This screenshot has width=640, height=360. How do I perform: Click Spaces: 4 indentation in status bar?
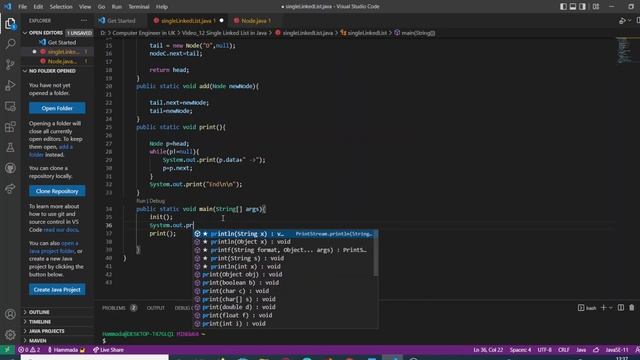[x=520, y=350]
